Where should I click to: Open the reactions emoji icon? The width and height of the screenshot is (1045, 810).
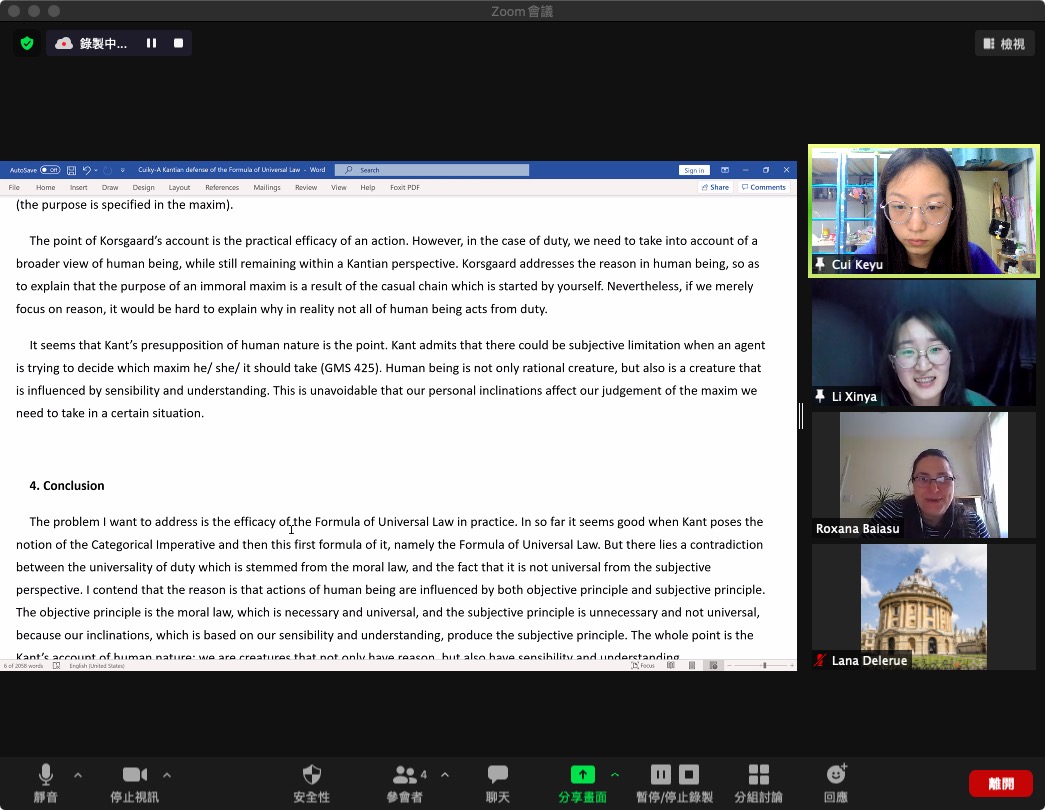[x=836, y=775]
